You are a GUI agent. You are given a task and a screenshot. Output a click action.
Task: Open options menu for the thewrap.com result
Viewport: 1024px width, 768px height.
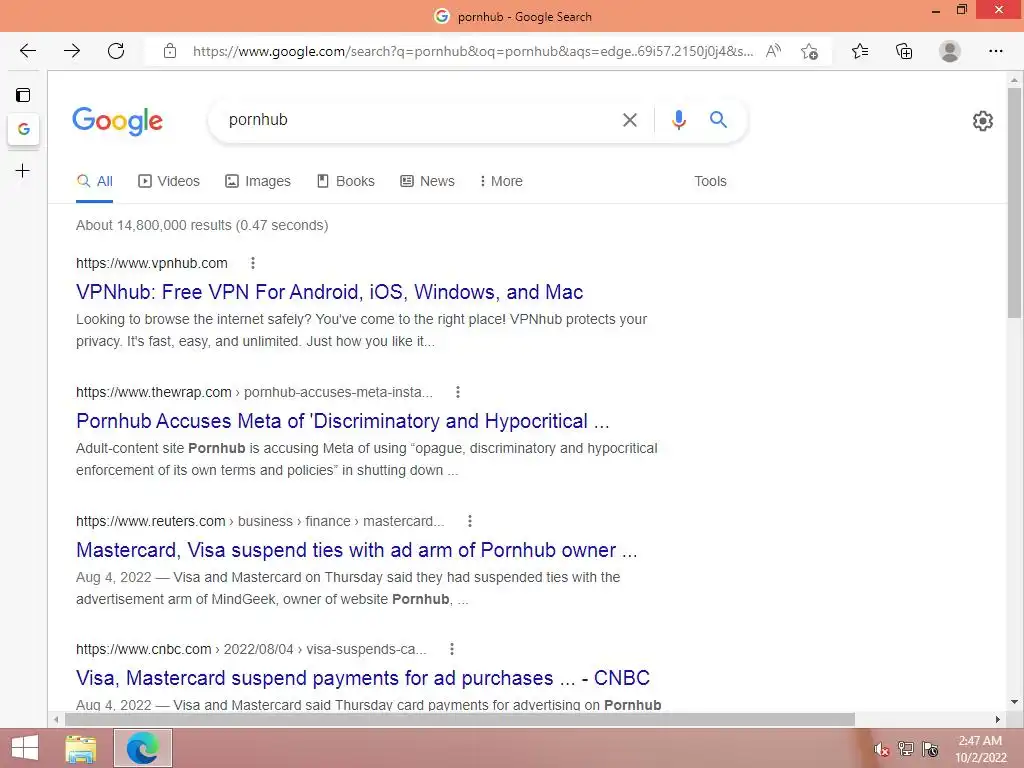pos(458,392)
